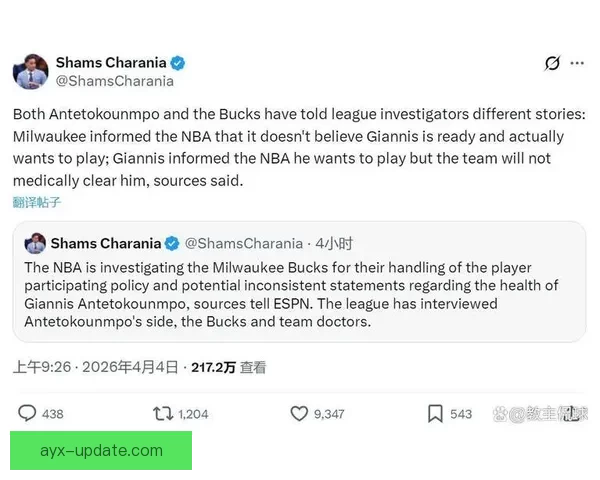Open the 上午9:26 · 2026年4月4日 timestamp
This screenshot has height=480, width=600.
(x=96, y=367)
